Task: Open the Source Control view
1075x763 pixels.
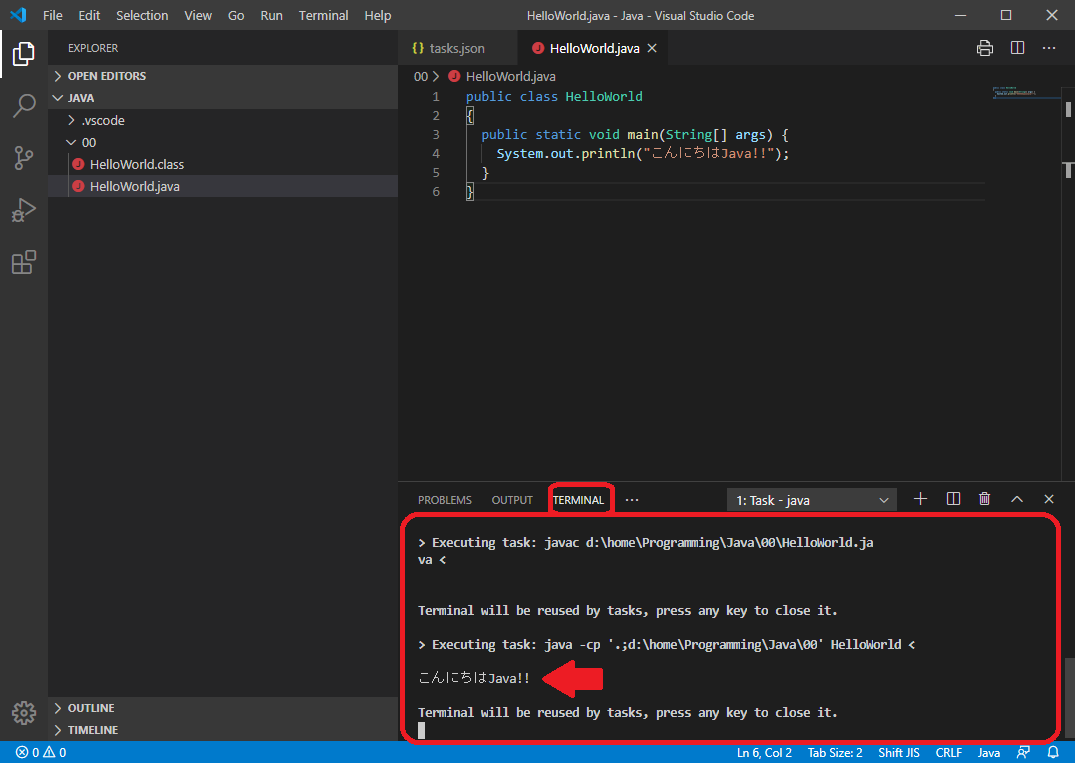Action: coord(24,158)
